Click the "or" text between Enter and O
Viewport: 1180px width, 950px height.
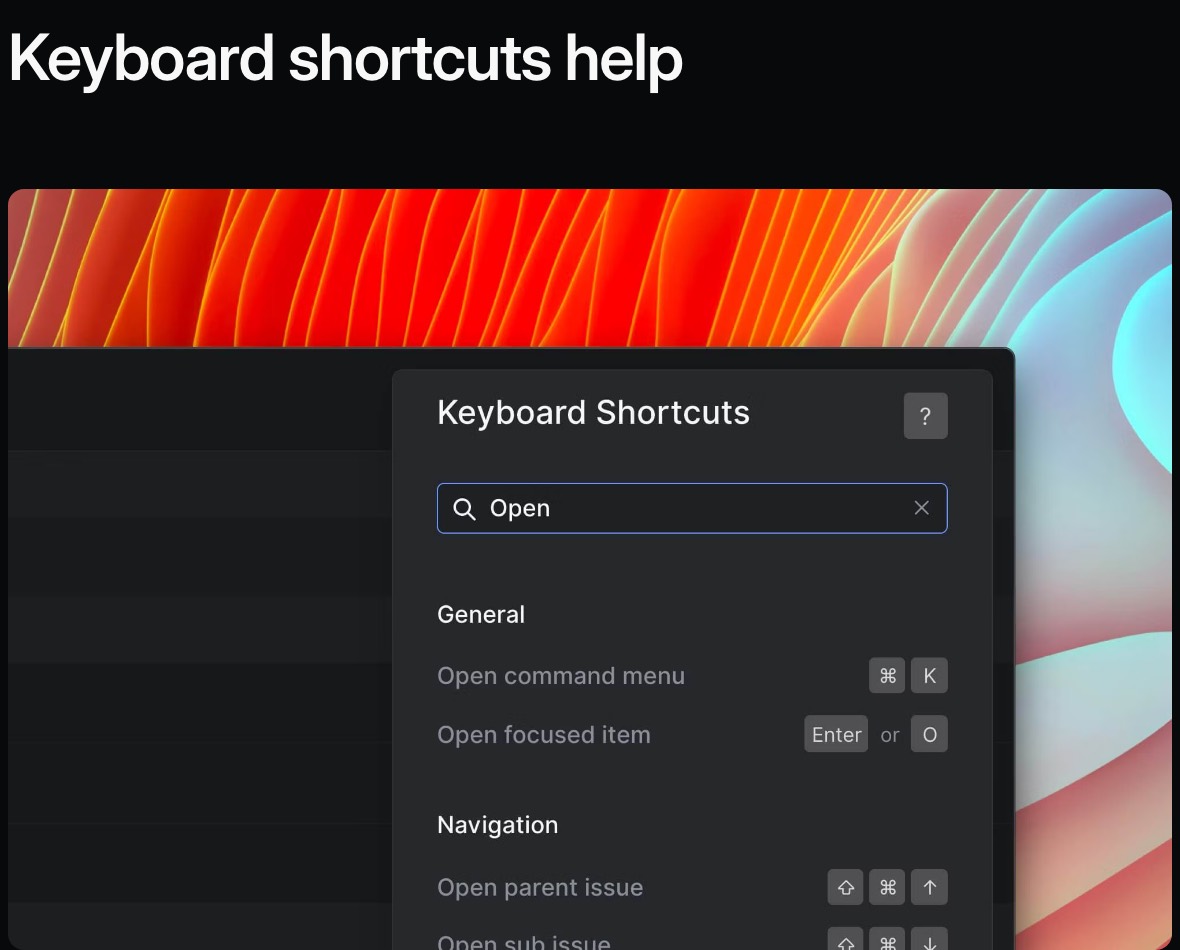tap(890, 735)
